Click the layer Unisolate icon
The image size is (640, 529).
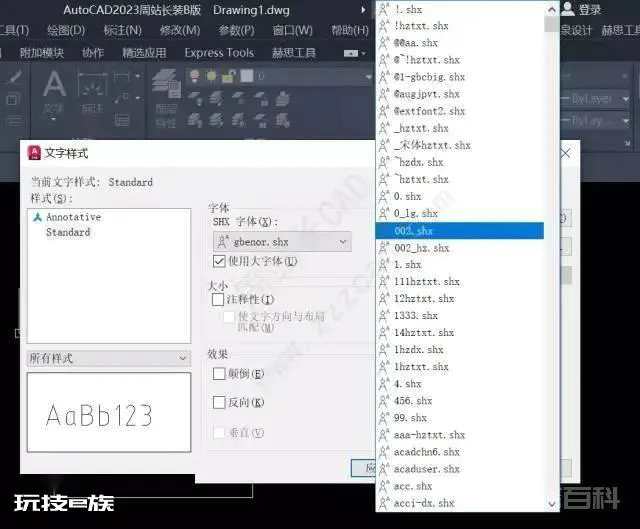pos(216,120)
